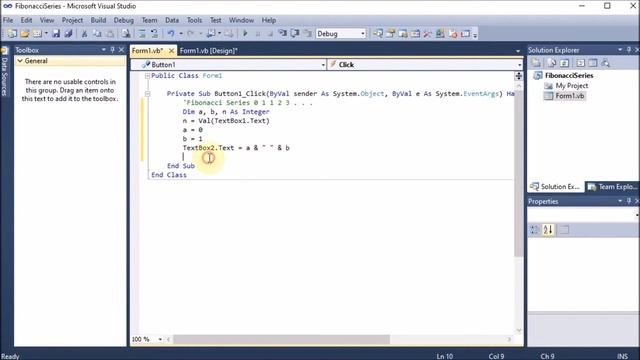This screenshot has height=360, width=640.
Task: Switch to the Team Explorer tab
Action: pyautogui.click(x=612, y=187)
